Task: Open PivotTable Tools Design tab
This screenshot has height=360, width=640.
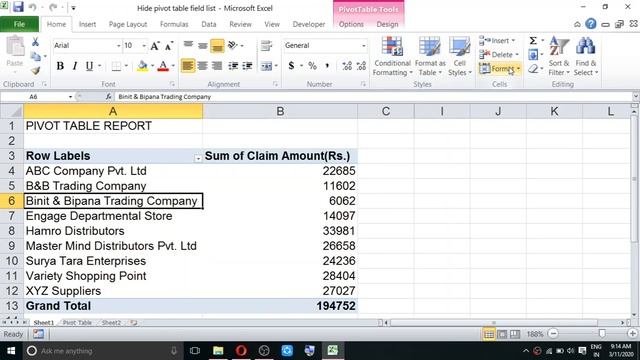Action: tap(387, 24)
